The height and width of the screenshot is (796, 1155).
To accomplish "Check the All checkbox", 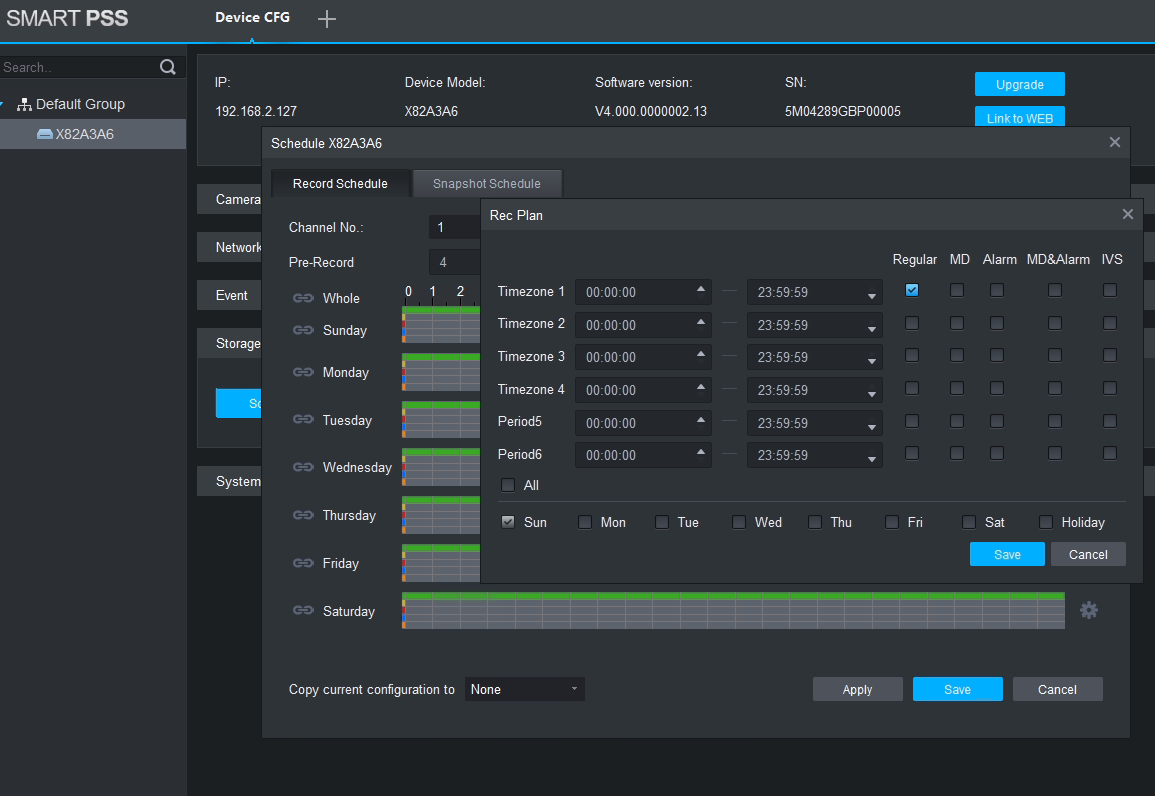I will point(508,485).
